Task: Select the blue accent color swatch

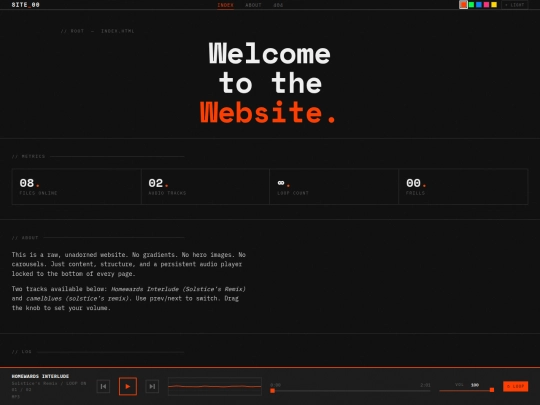Action: point(479,5)
